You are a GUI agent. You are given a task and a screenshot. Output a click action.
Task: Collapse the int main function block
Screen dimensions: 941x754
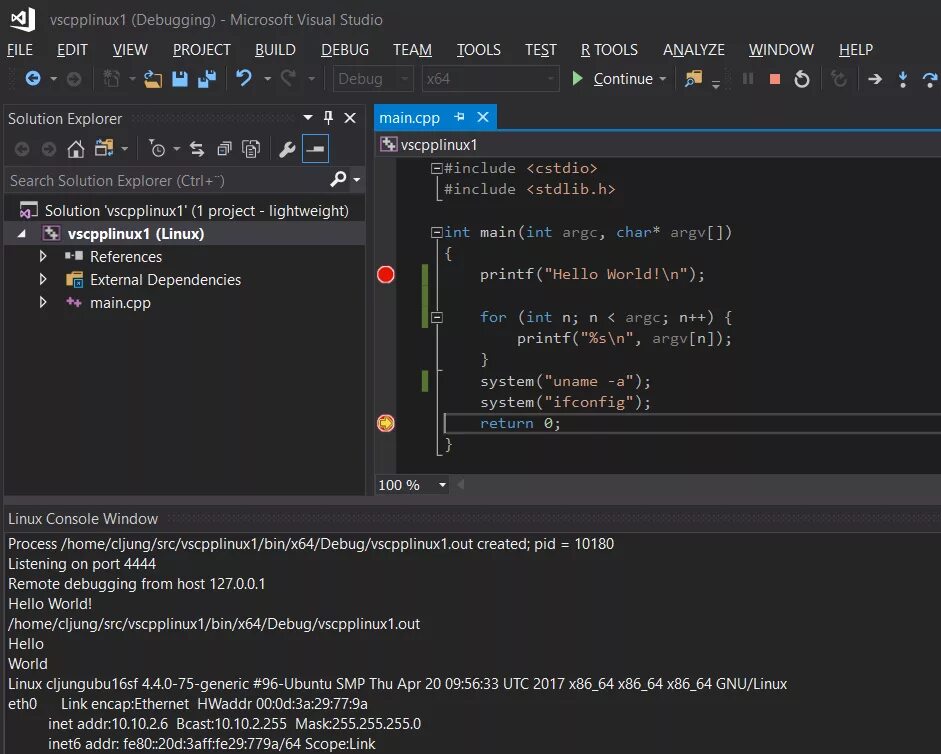pos(437,232)
